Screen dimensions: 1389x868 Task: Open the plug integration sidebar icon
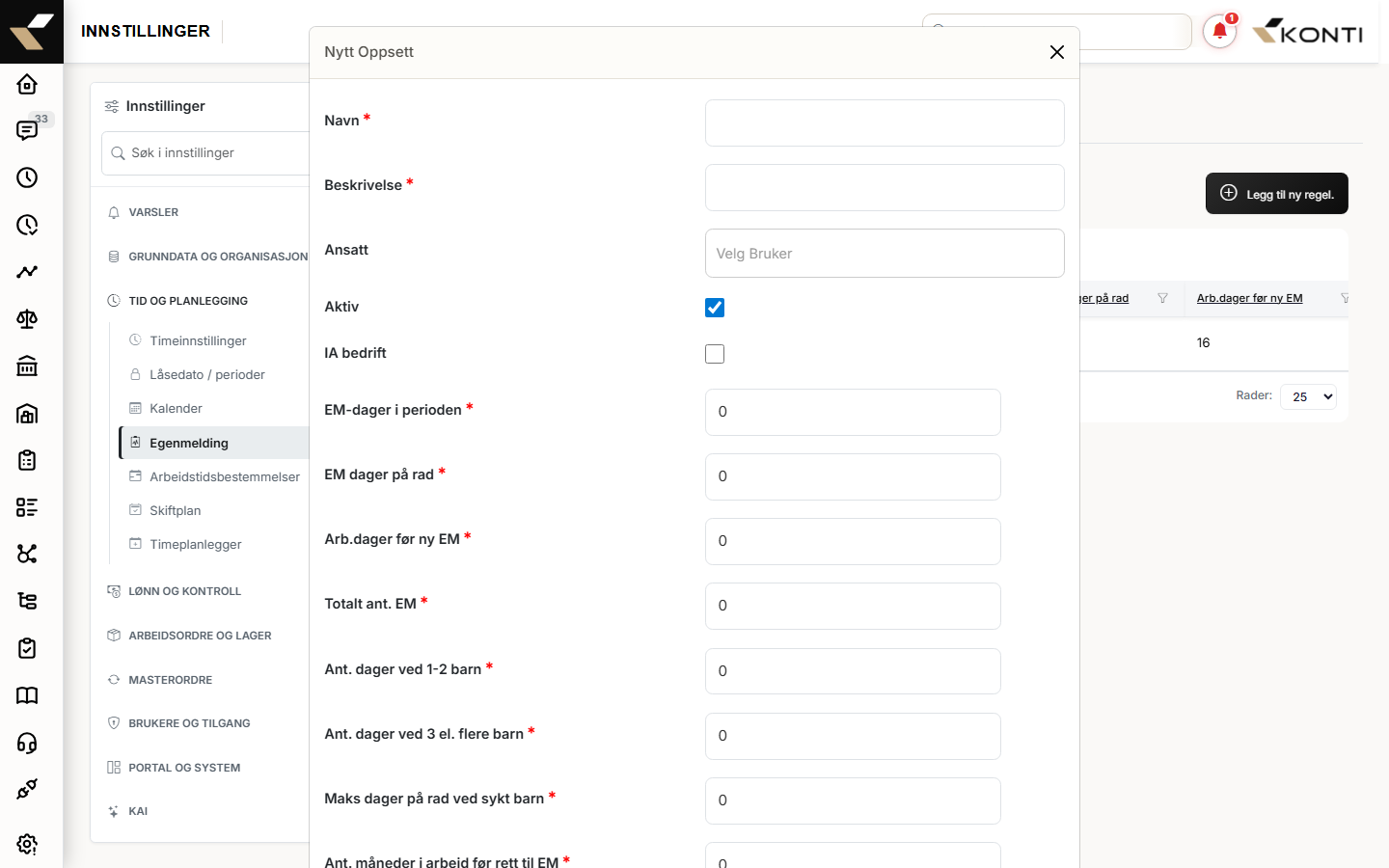[27, 789]
